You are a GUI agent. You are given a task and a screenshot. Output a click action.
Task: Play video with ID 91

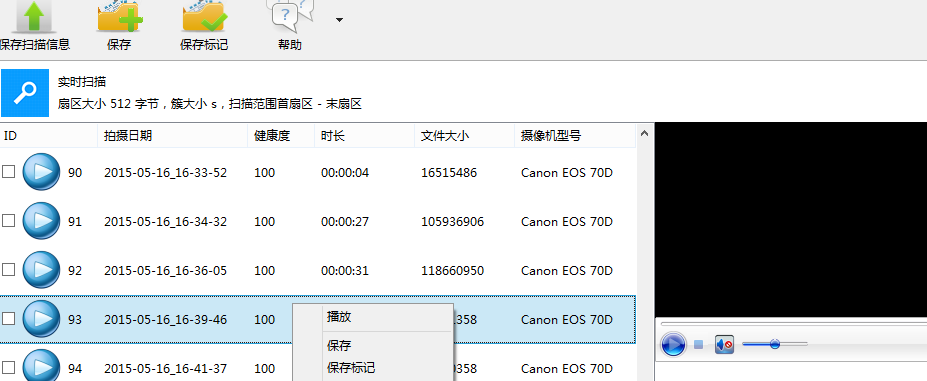click(x=41, y=221)
